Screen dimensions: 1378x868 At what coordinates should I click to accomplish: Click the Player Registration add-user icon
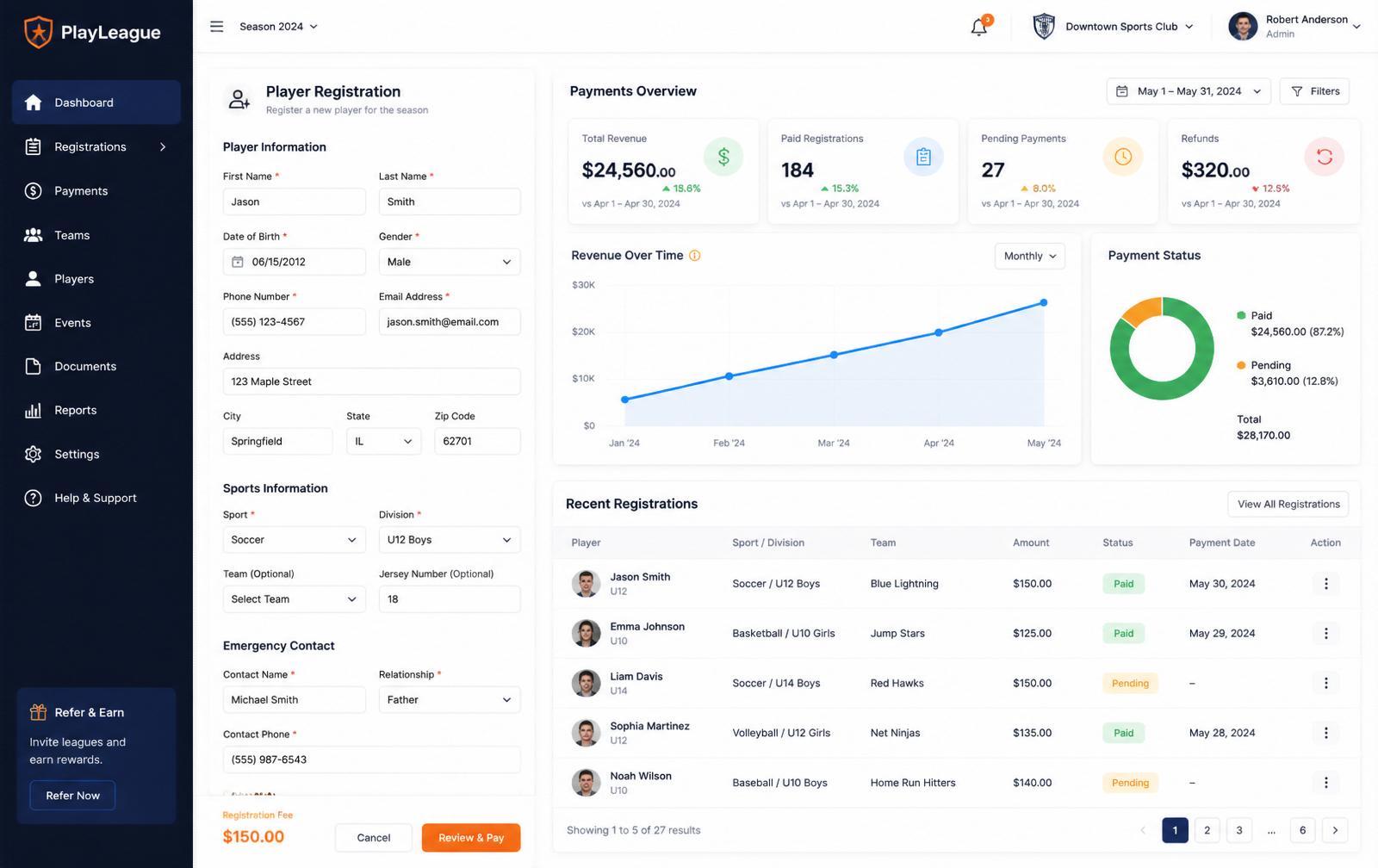[239, 99]
